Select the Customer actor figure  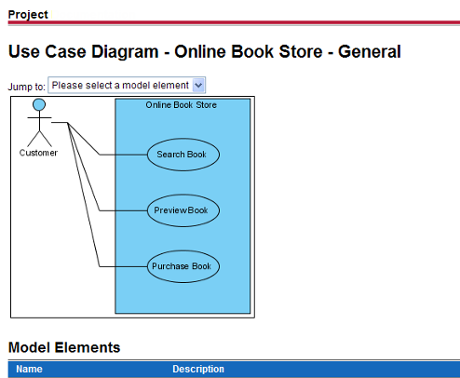39,123
